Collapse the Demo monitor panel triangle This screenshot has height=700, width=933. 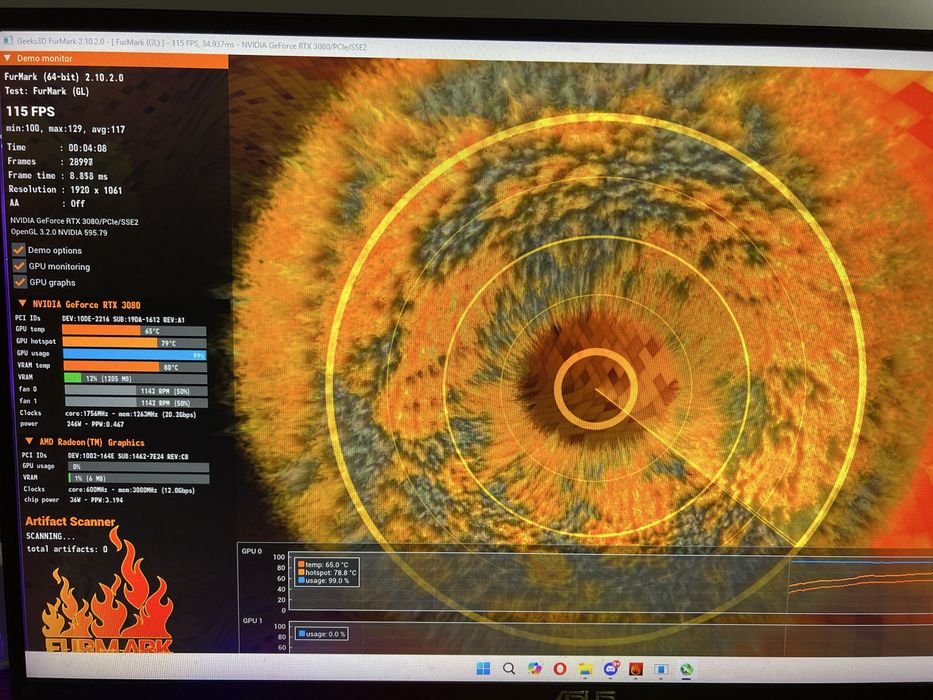[x=7, y=58]
